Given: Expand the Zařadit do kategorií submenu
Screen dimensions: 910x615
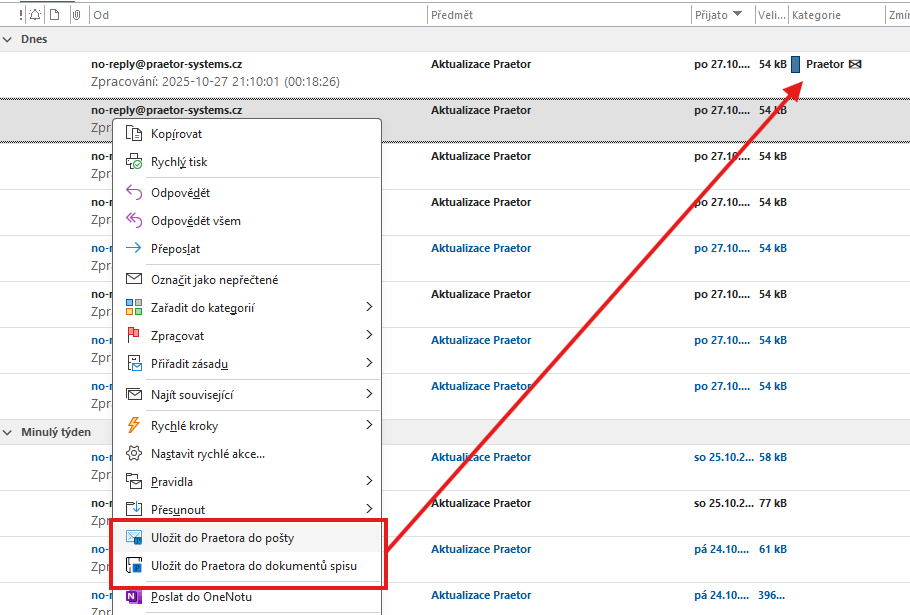Looking at the screenshot, I should 369,307.
